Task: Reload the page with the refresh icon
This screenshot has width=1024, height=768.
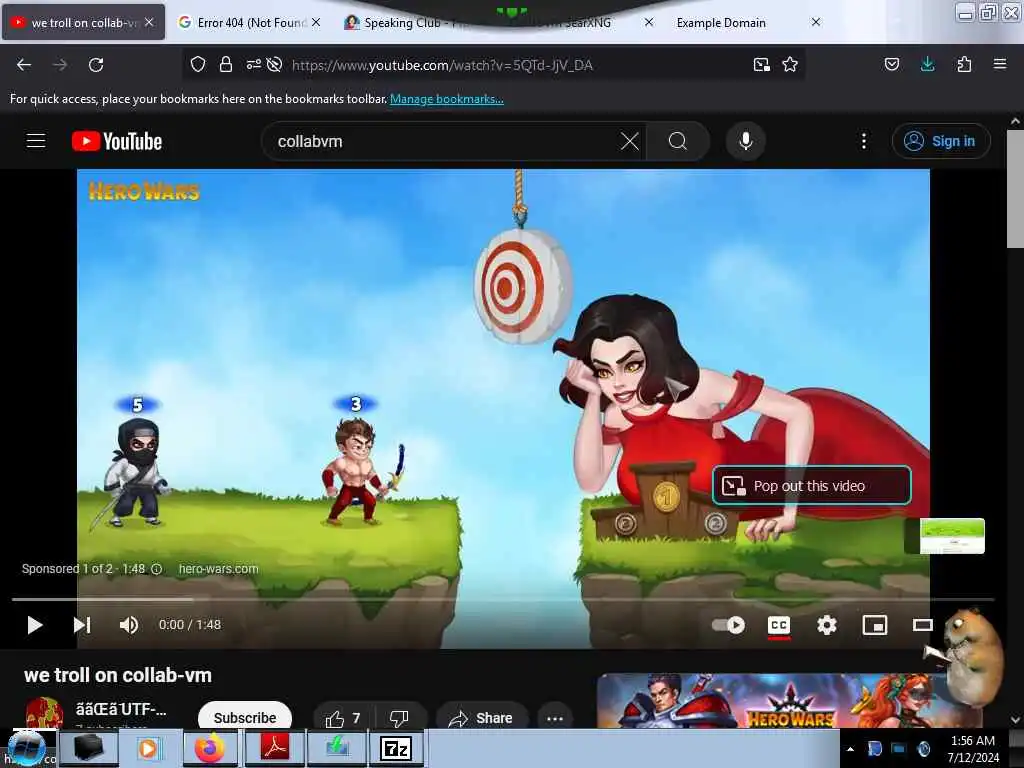Action: pos(96,65)
